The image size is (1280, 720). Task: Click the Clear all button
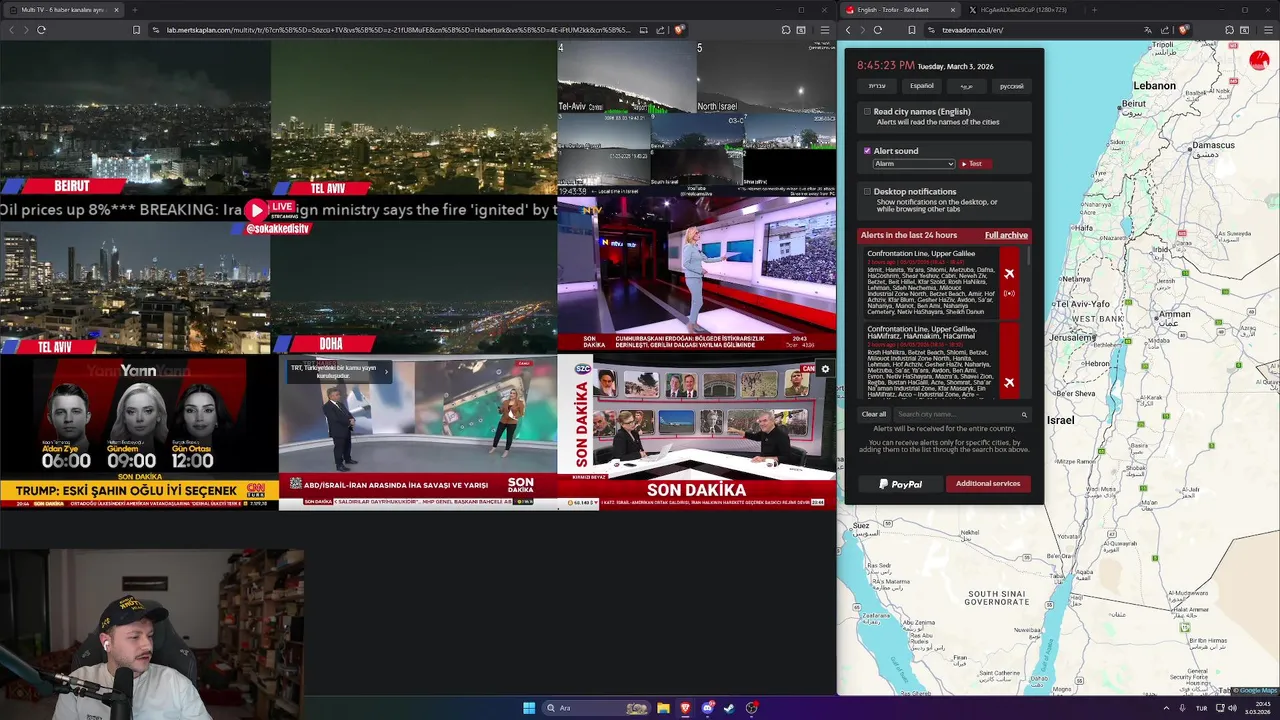(x=874, y=414)
